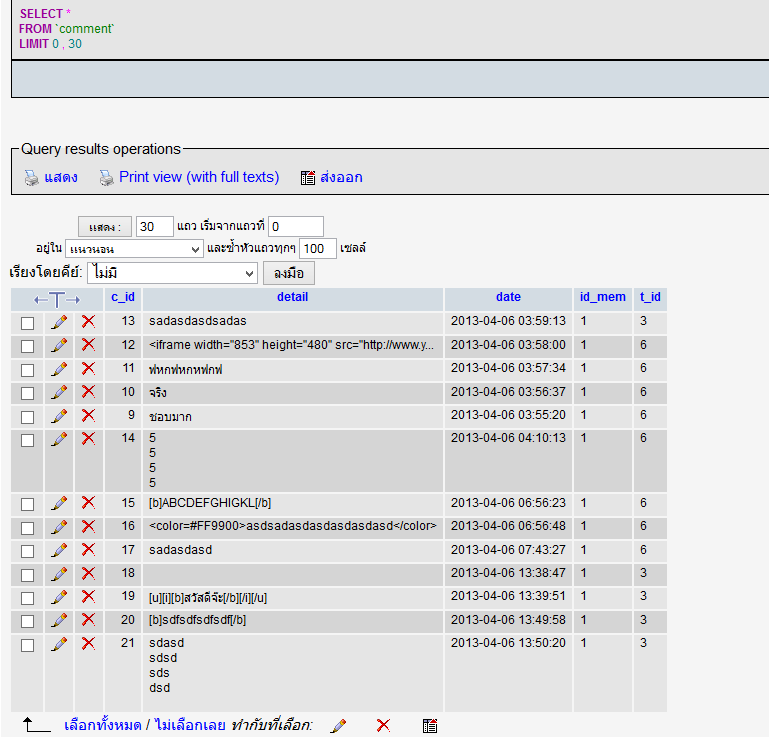Sort by date column header

click(x=508, y=297)
